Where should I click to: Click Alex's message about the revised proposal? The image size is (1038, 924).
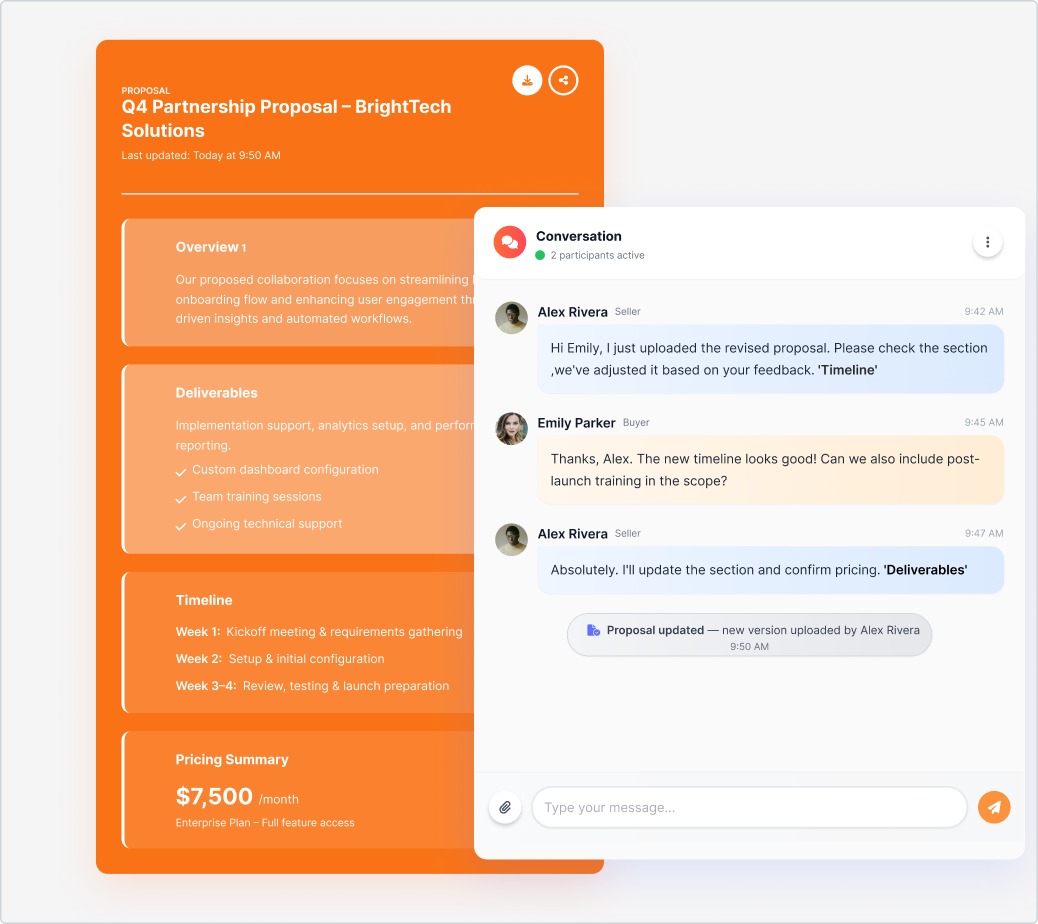coord(771,359)
